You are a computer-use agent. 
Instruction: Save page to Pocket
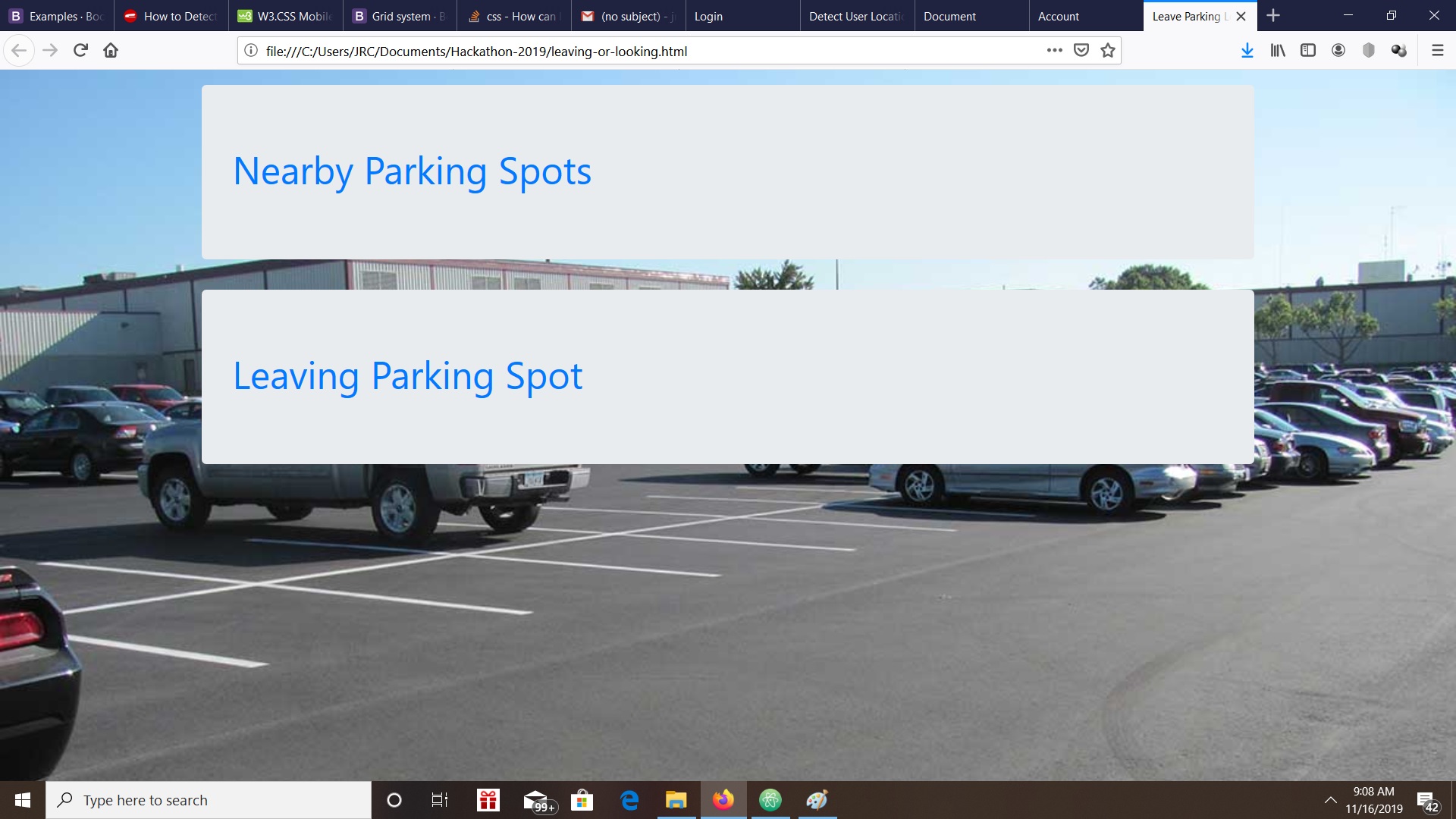1081,51
